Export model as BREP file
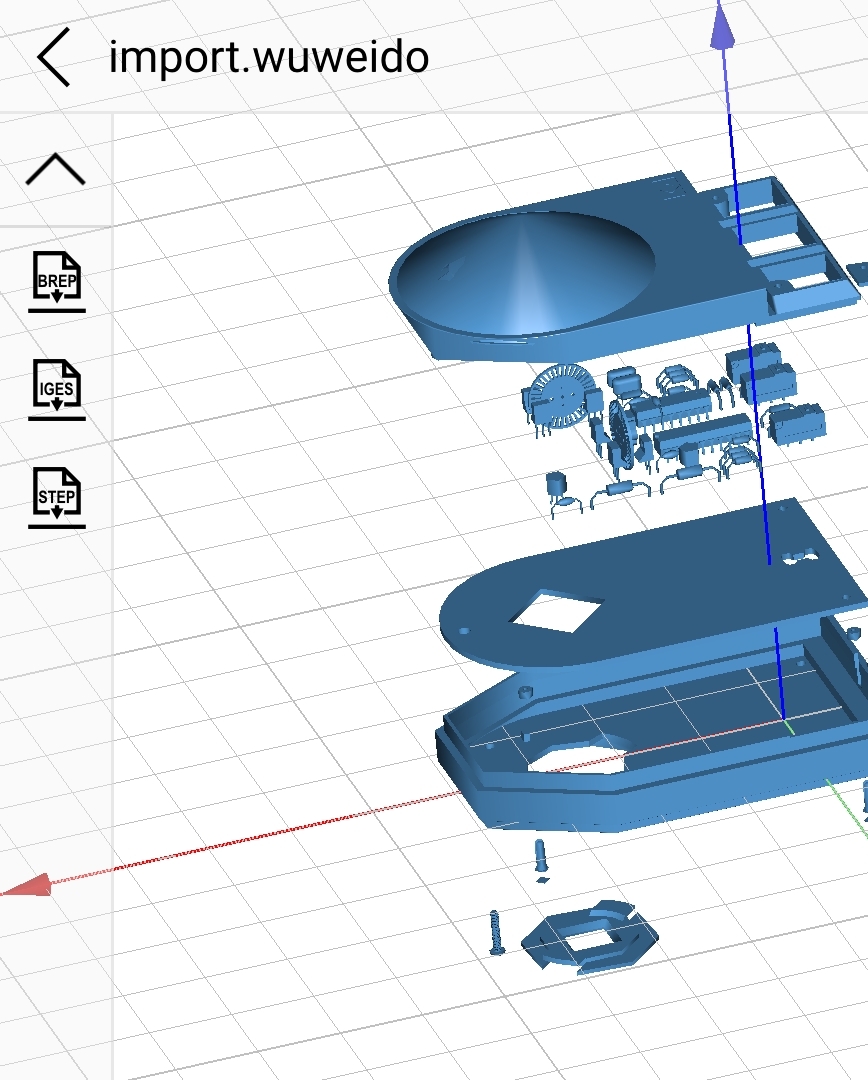868x1080 pixels. [56, 282]
